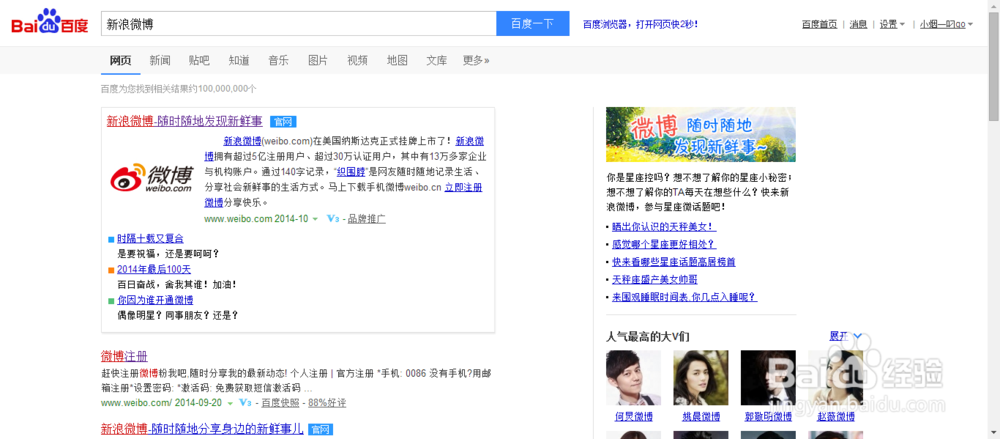
Task: Open 来围观睡眠时间表 link
Action: click(x=684, y=297)
